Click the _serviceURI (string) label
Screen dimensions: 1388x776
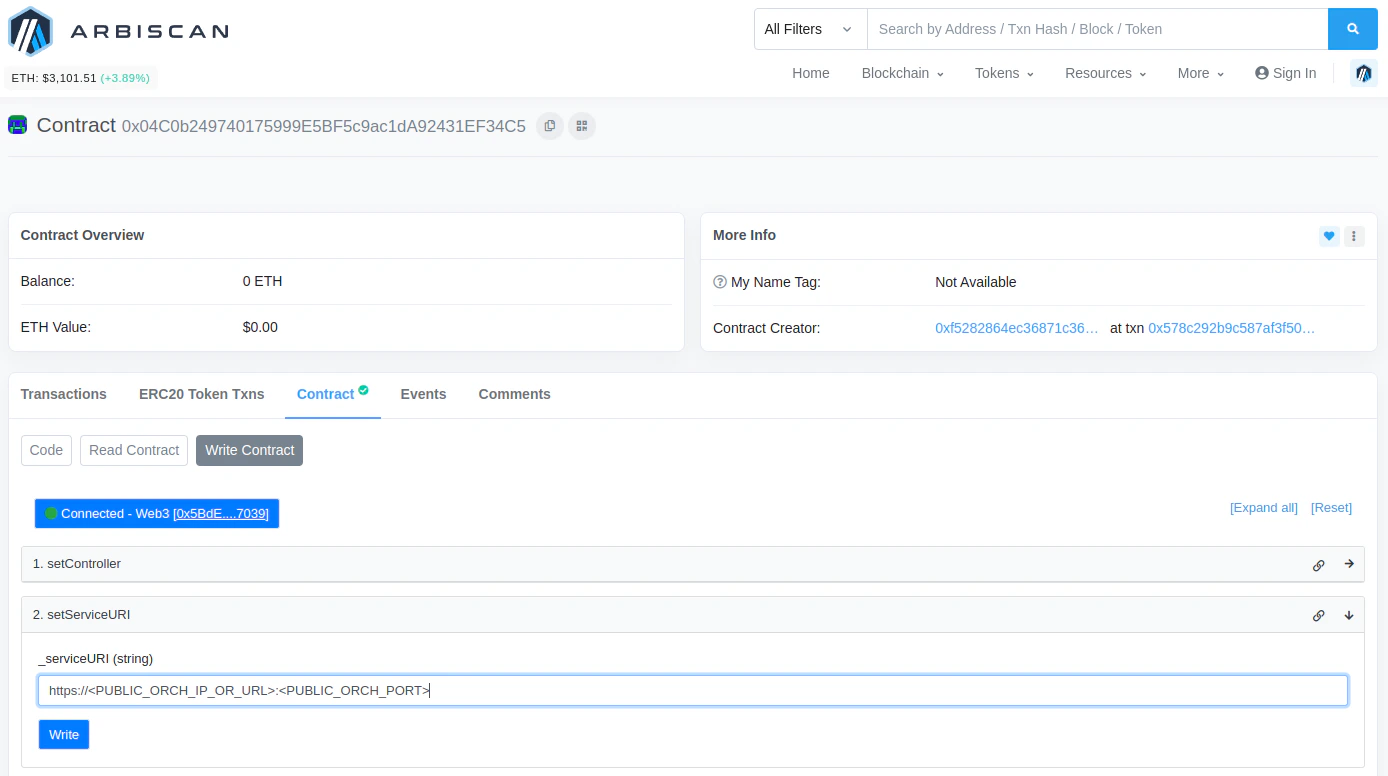(x=96, y=658)
